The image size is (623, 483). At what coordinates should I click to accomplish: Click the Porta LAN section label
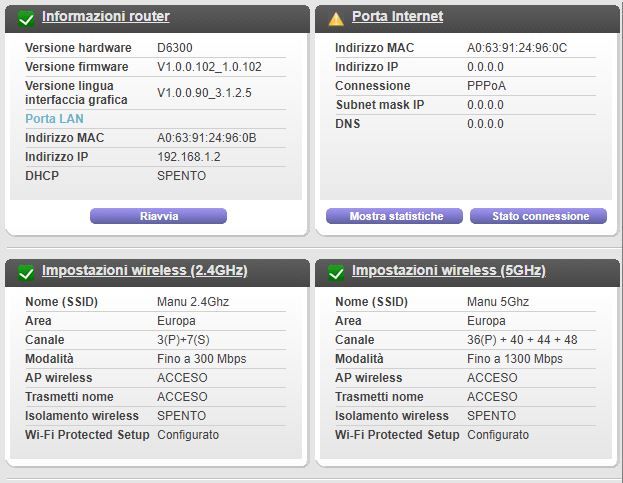(x=54, y=119)
